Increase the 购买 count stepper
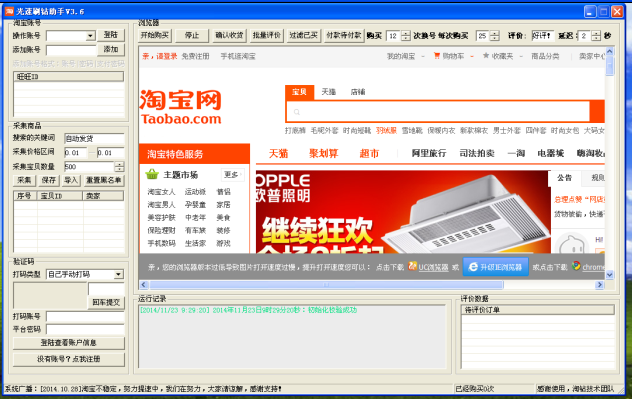This screenshot has height=399, width=632. (x=405, y=33)
